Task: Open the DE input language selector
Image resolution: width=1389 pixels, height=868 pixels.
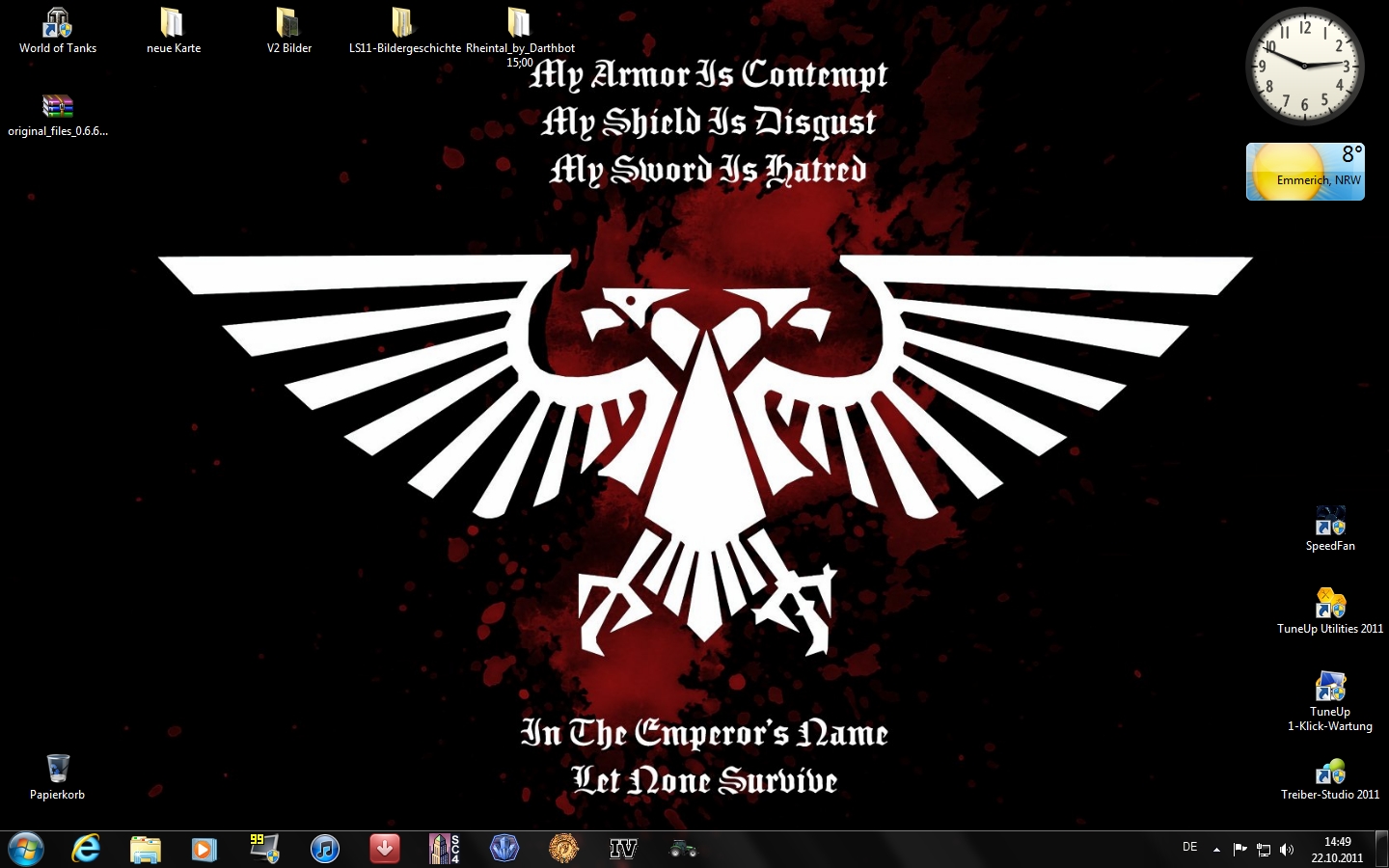Action: 1189,848
